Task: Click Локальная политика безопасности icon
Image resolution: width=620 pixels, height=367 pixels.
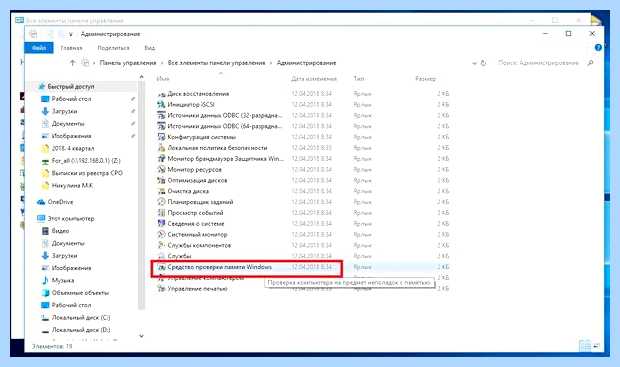Action: point(161,148)
